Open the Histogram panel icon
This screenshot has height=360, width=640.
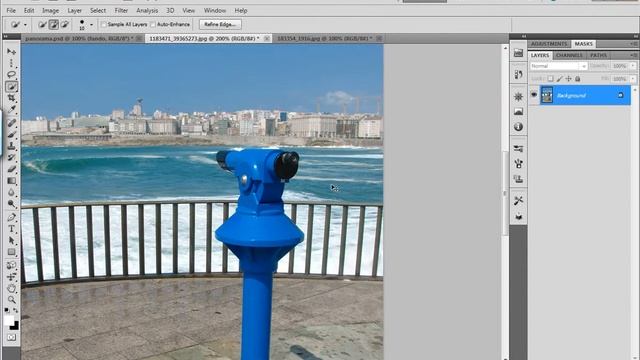pyautogui.click(x=518, y=111)
